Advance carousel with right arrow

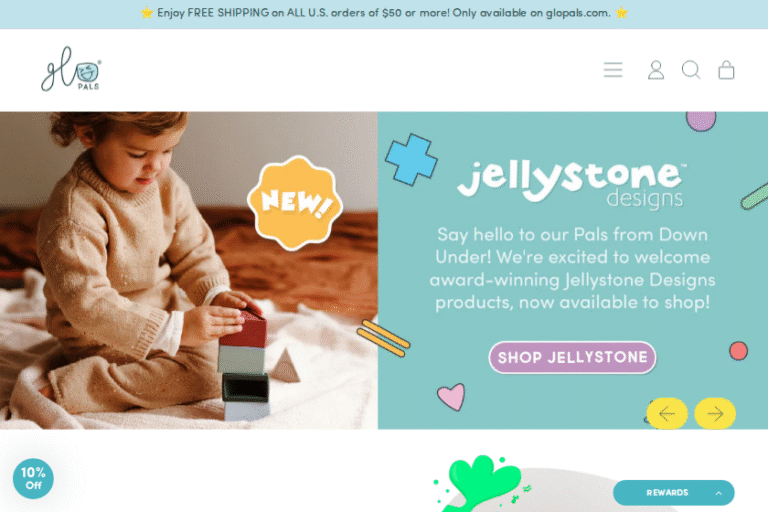coord(715,414)
